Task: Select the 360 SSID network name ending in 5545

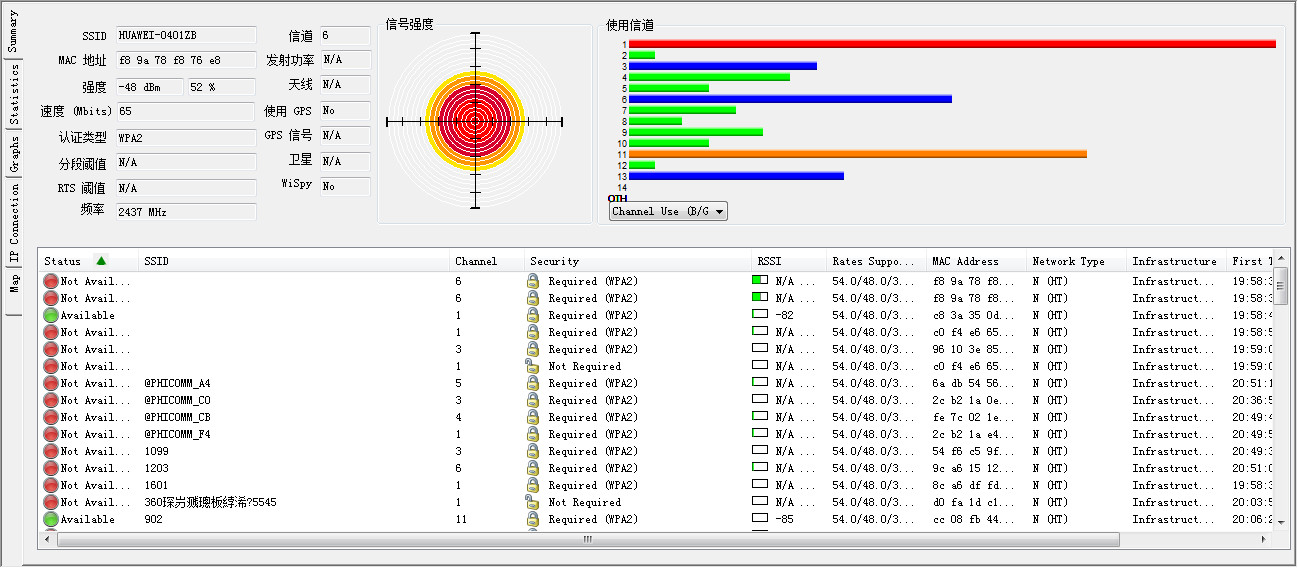Action: tap(211, 502)
